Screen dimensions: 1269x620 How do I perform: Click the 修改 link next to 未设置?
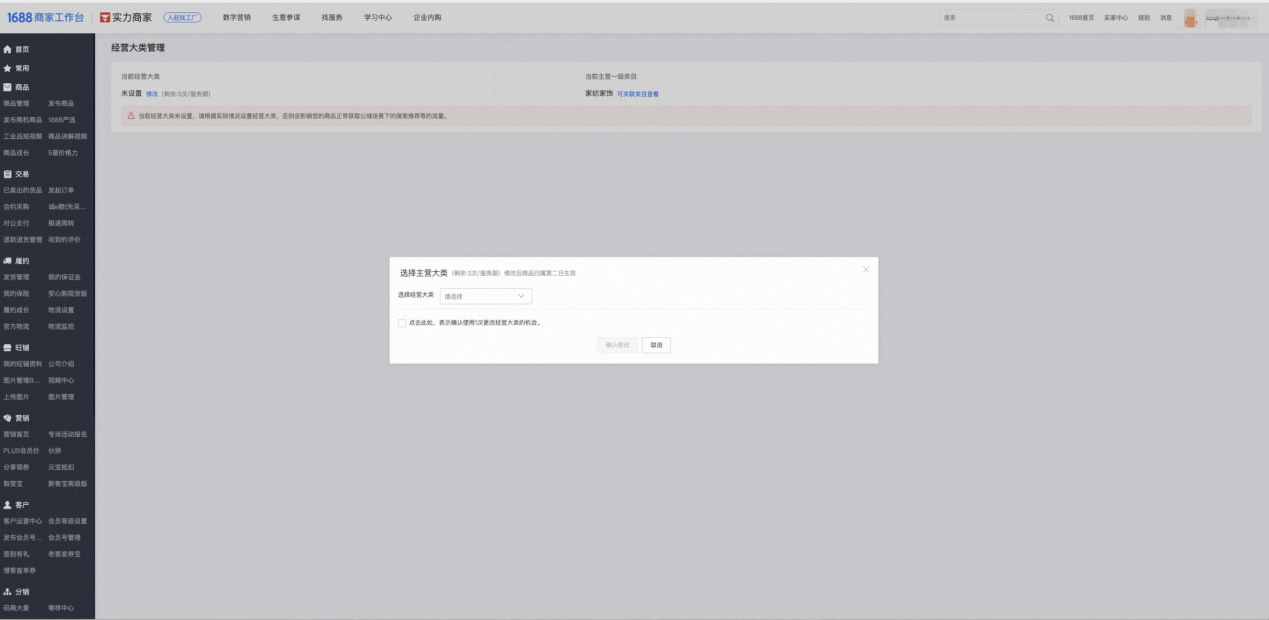click(152, 94)
